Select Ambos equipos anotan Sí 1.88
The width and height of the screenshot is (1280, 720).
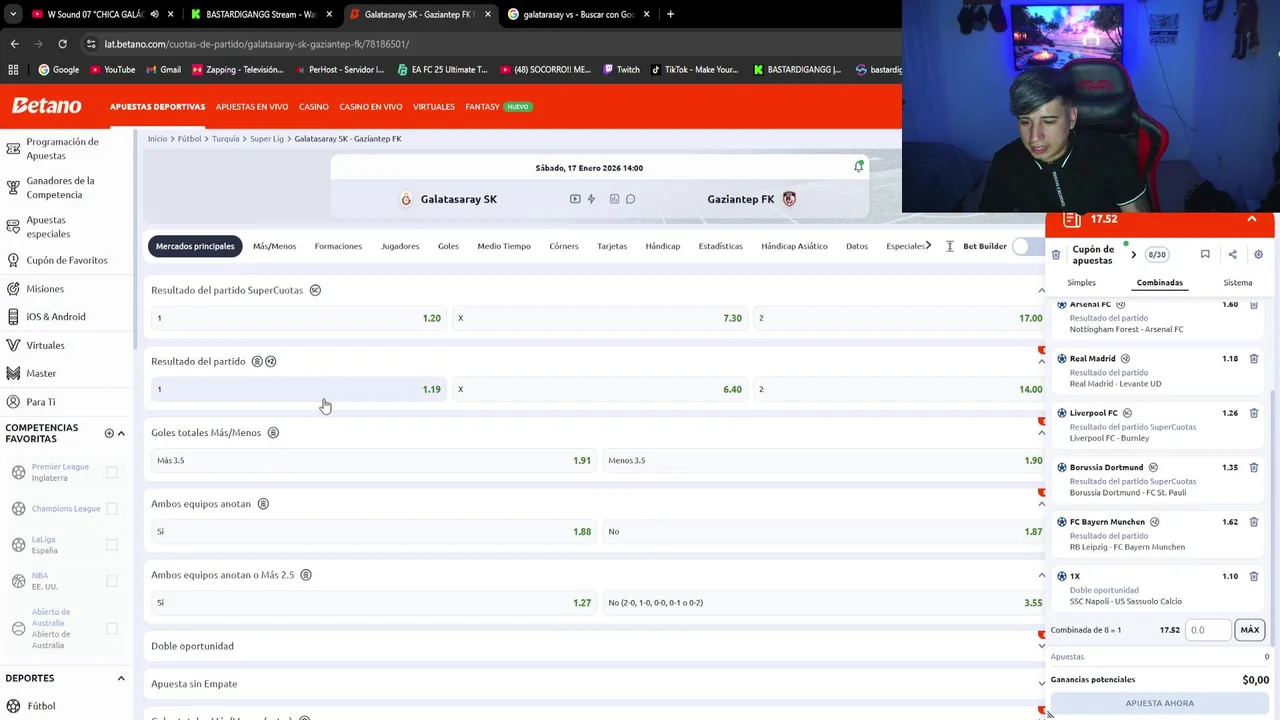pyautogui.click(x=374, y=531)
